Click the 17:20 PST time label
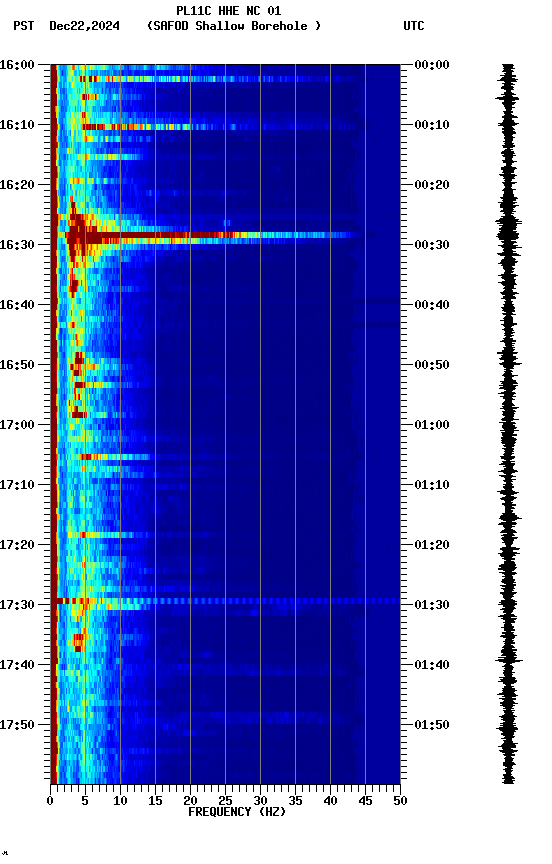 click(17, 546)
